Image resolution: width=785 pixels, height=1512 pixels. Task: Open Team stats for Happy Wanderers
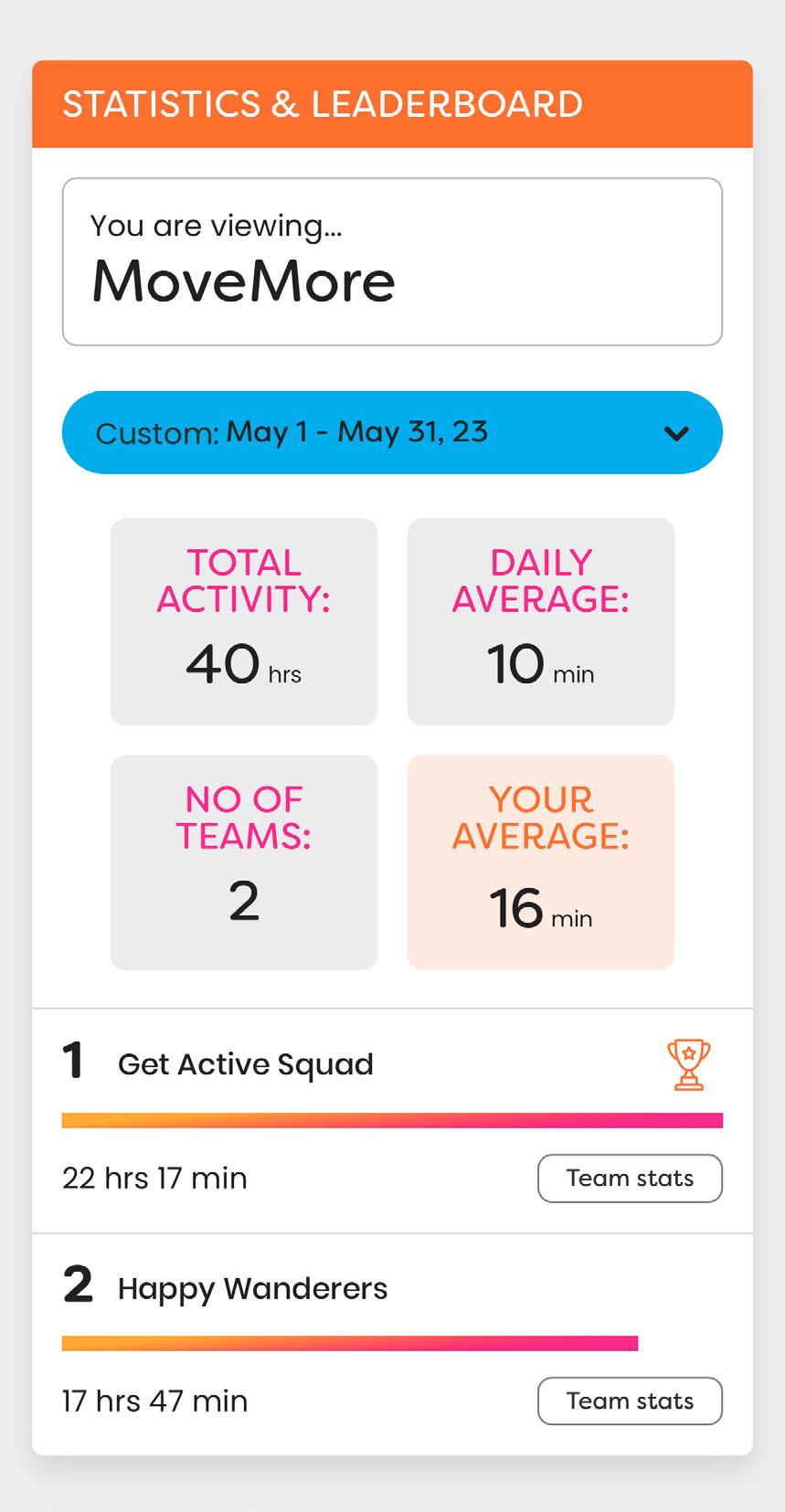[x=630, y=1401]
